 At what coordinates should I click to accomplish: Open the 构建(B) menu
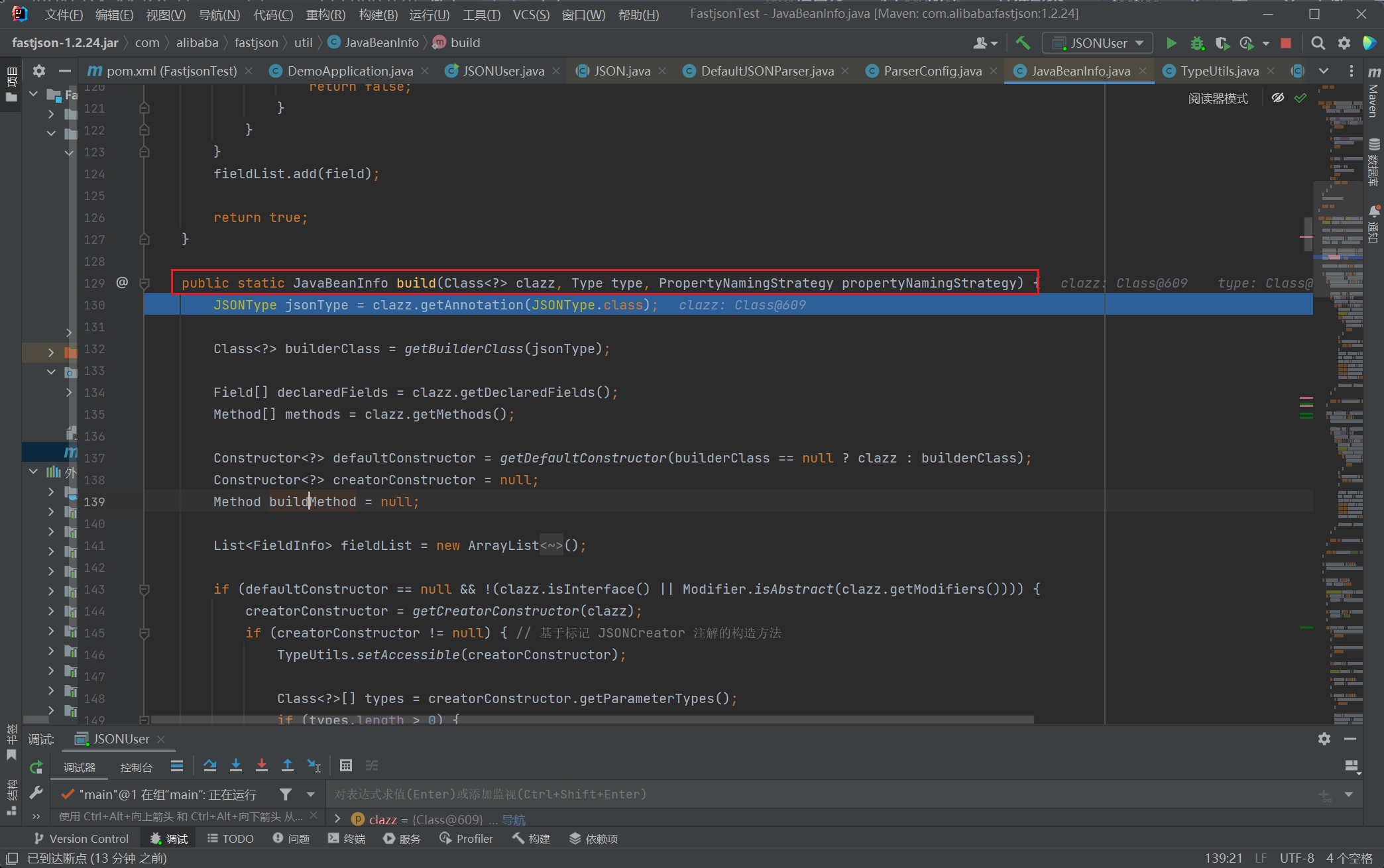coord(378,15)
